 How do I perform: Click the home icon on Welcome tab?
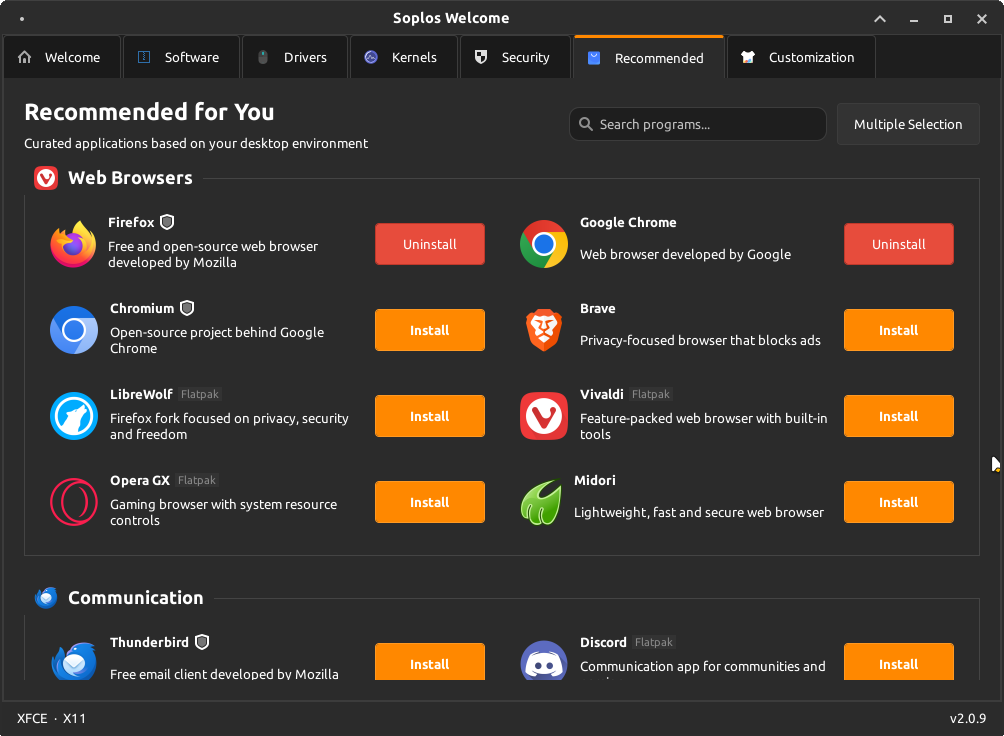coord(24,57)
